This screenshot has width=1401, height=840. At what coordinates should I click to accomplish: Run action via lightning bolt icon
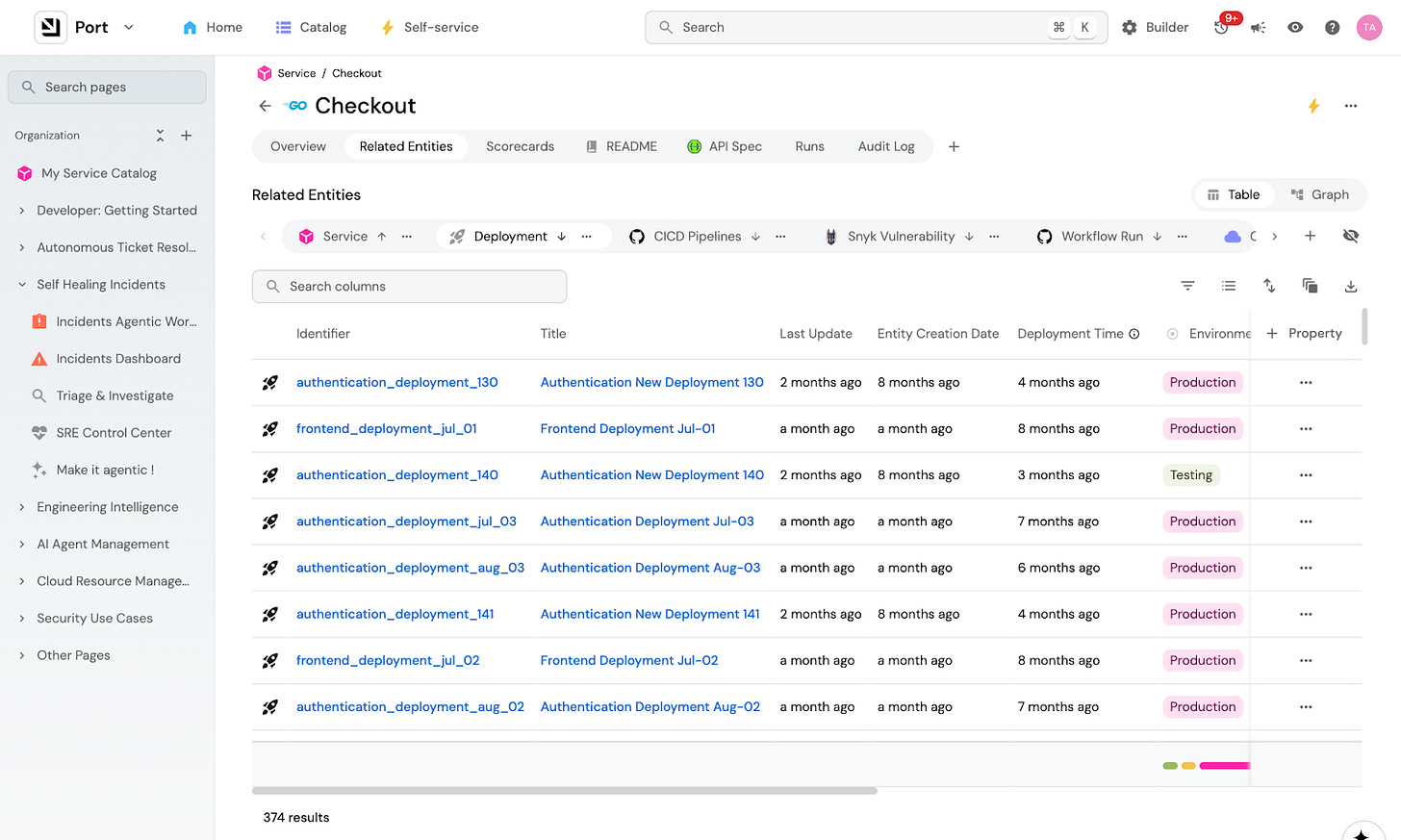(1313, 106)
